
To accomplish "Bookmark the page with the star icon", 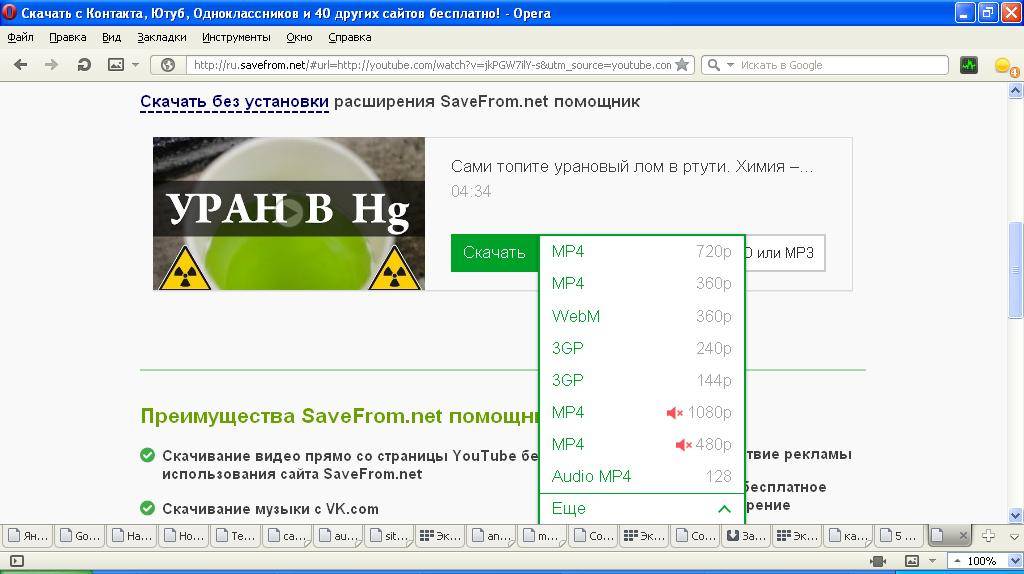I will [682, 65].
